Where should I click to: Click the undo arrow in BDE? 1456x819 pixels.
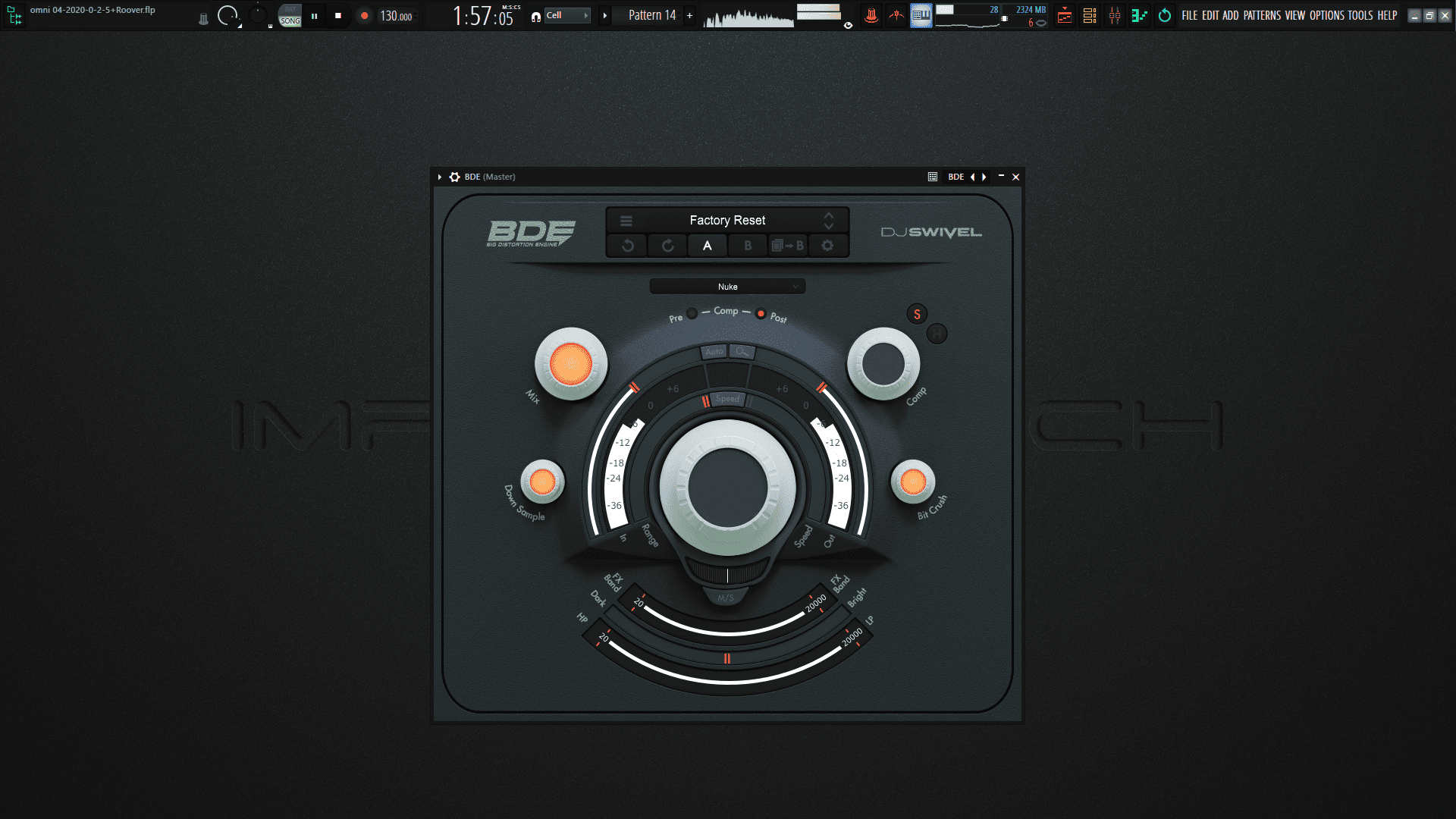628,246
